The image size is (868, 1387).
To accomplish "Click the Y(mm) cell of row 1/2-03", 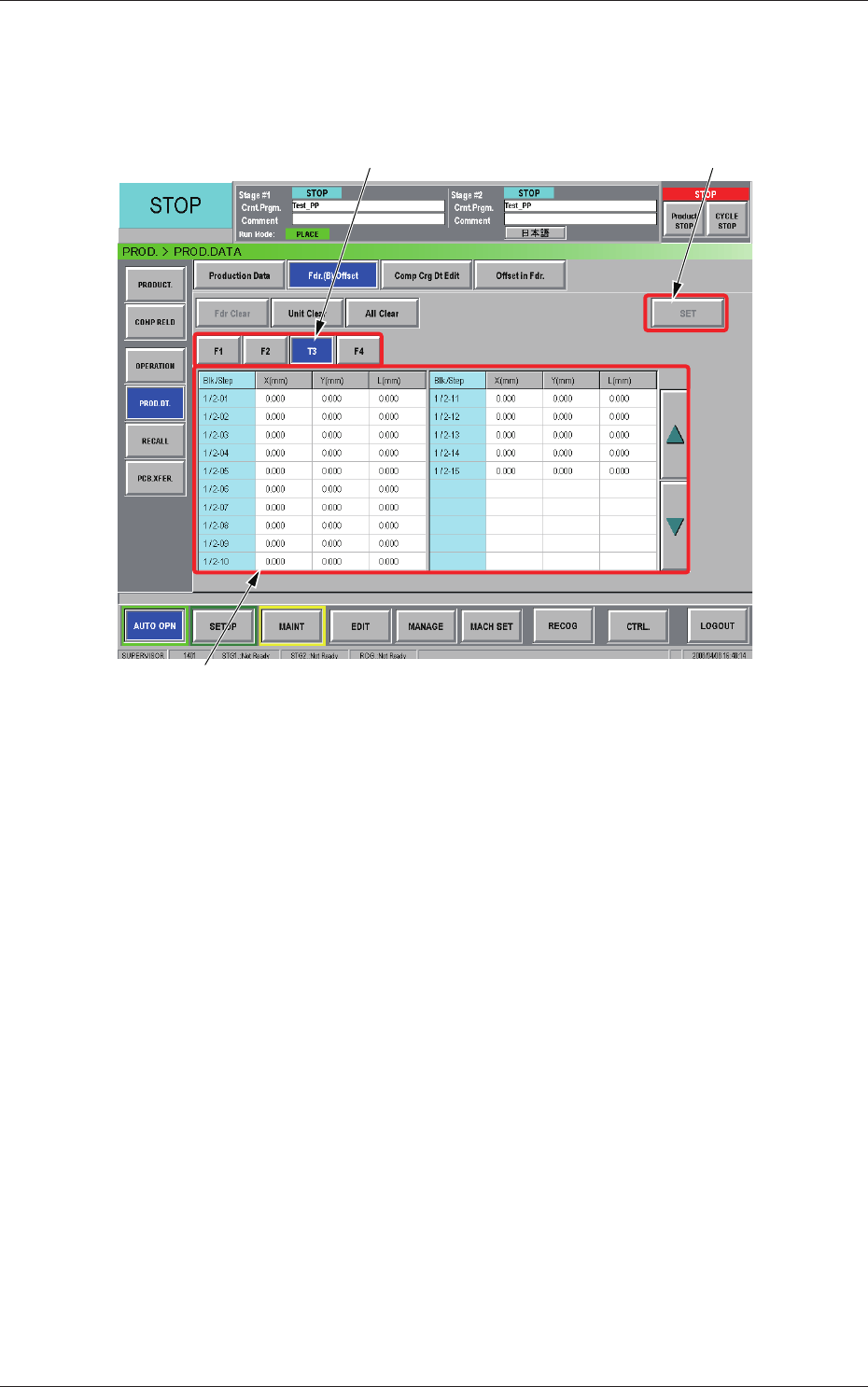I will coord(341,435).
